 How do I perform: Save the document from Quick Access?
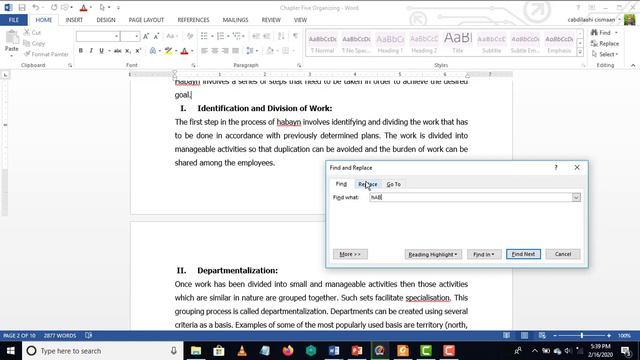[x=22, y=7]
